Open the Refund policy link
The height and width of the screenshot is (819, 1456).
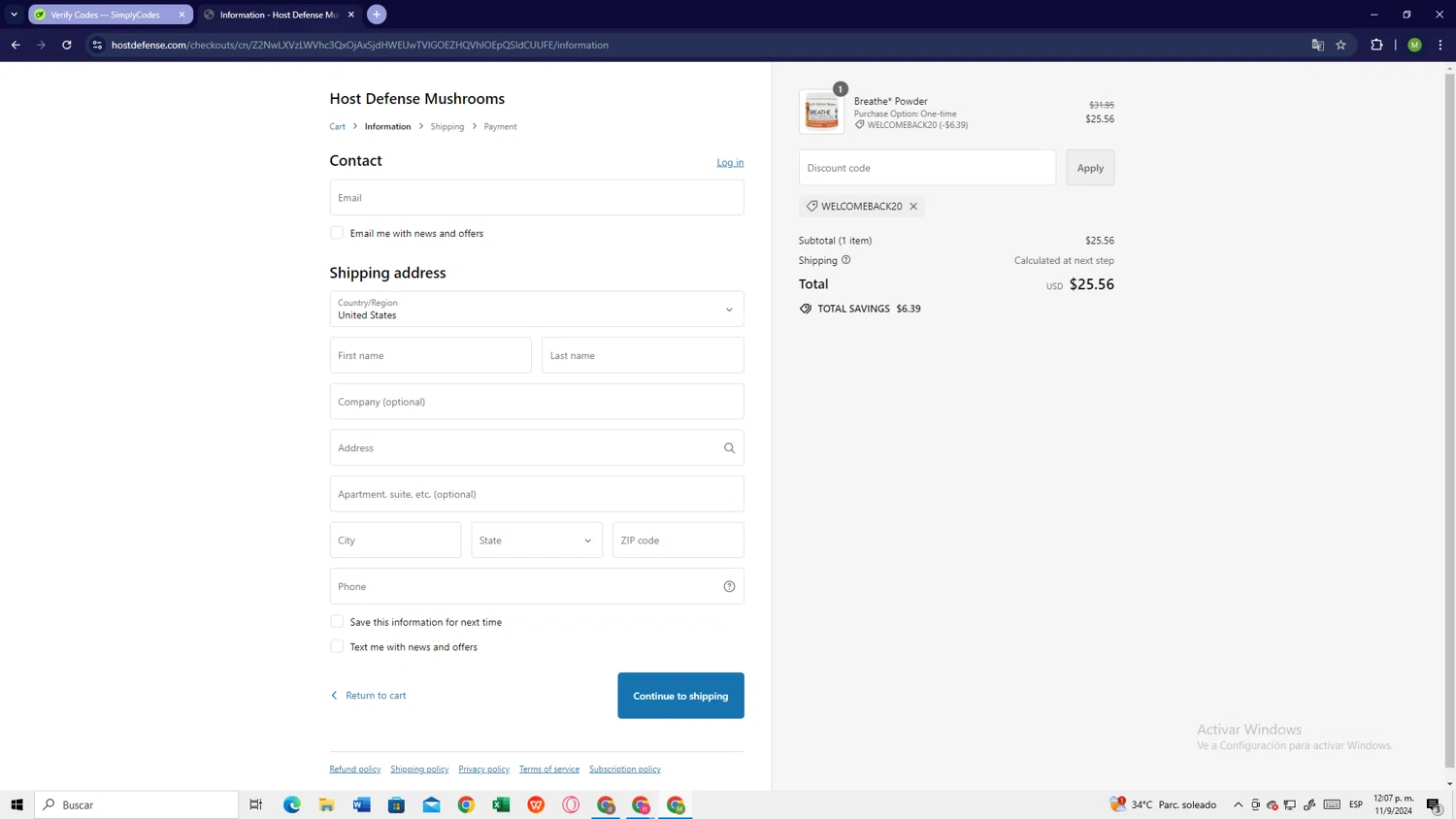[x=355, y=770]
